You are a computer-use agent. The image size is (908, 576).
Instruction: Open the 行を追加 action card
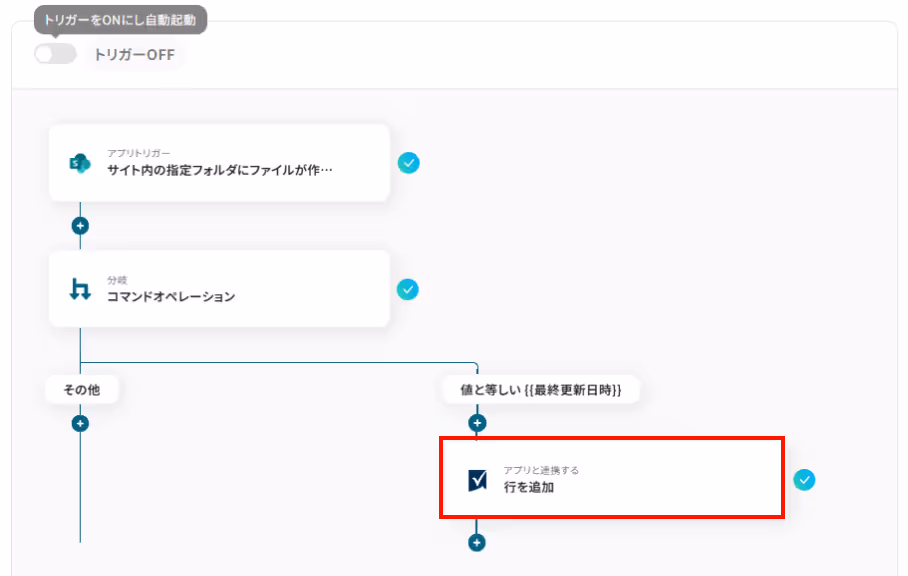(612, 478)
